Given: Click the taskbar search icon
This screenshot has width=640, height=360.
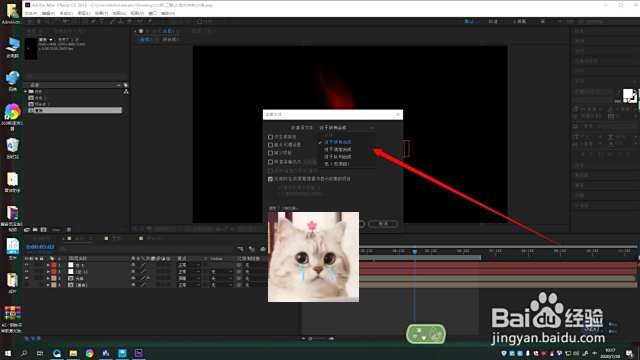Looking at the screenshot, I should [x=24, y=353].
